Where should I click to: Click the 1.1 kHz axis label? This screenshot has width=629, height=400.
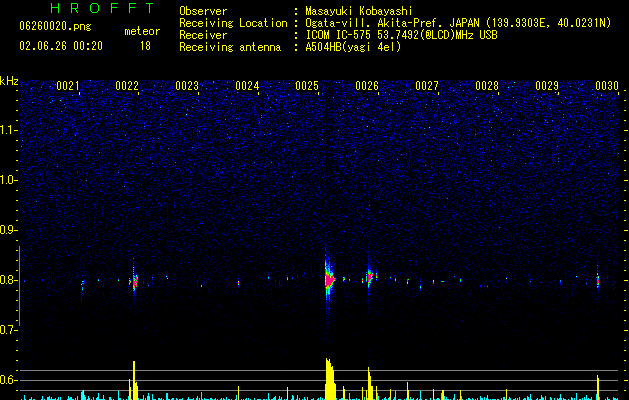click(9, 130)
